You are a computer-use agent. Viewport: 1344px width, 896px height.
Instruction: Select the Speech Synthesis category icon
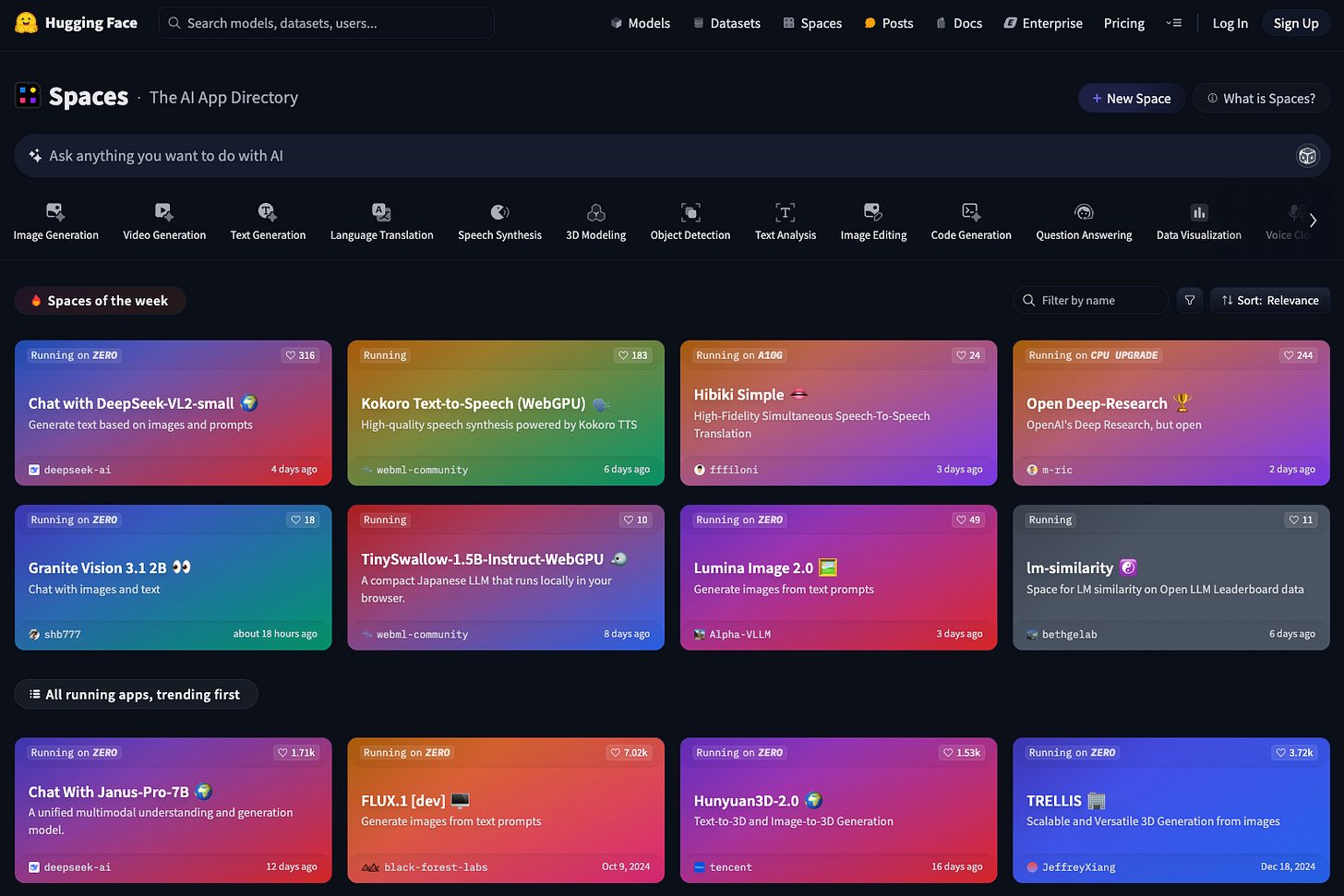[499, 212]
